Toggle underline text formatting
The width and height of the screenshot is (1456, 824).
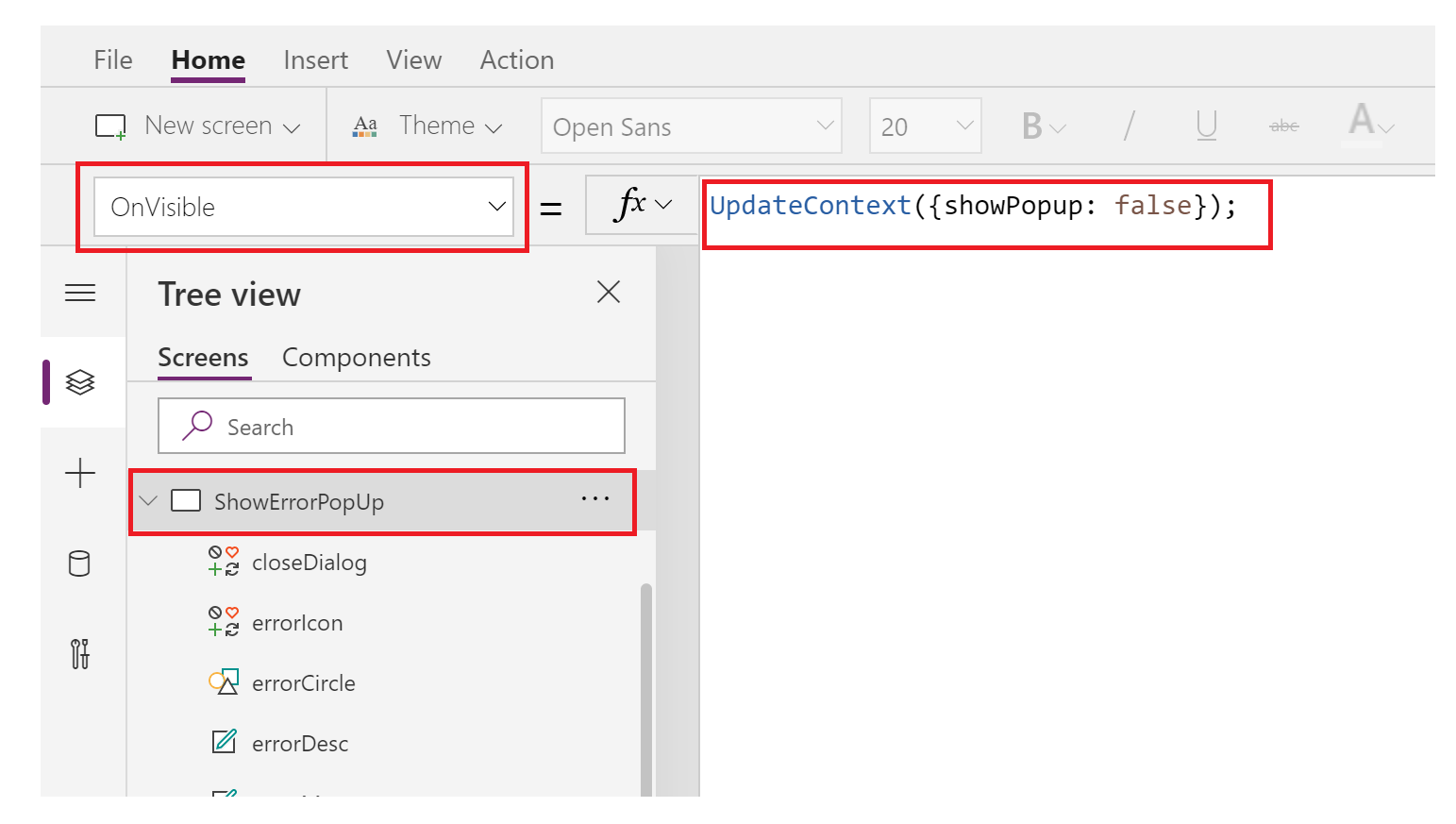click(1205, 125)
